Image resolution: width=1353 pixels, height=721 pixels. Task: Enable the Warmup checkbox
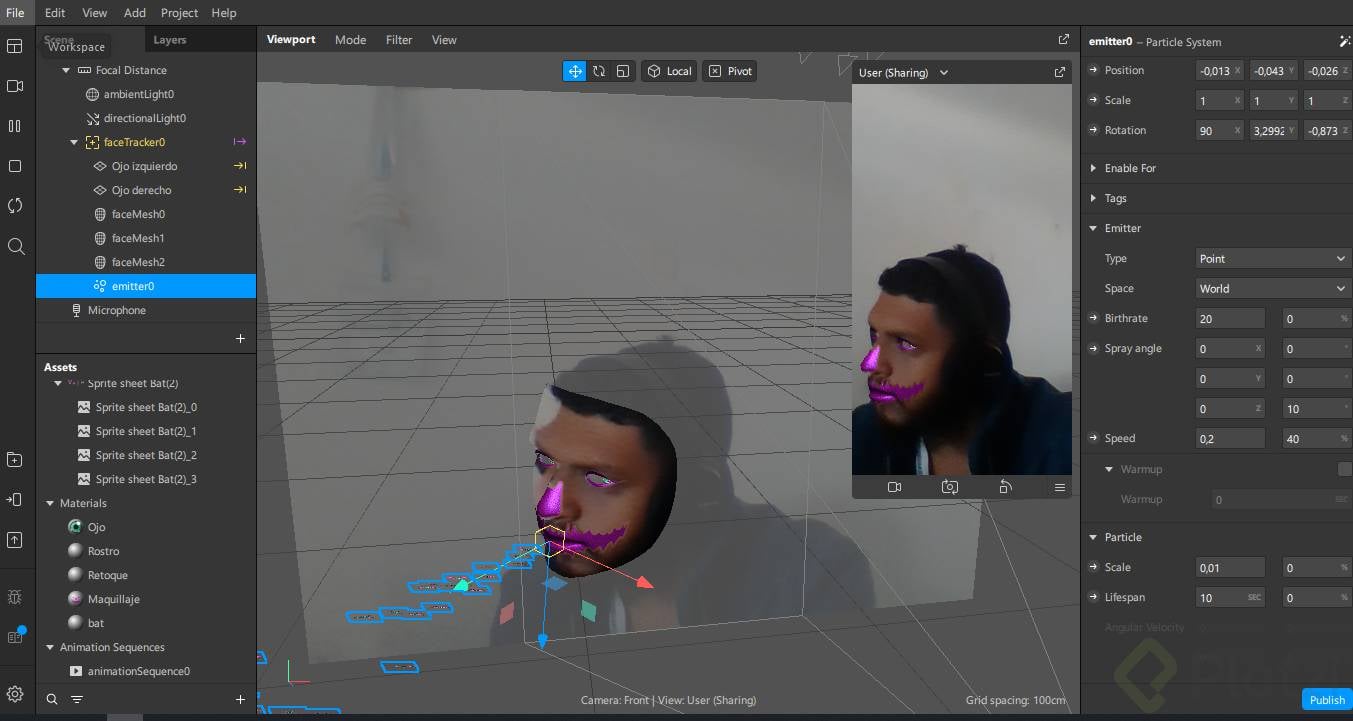coord(1345,469)
